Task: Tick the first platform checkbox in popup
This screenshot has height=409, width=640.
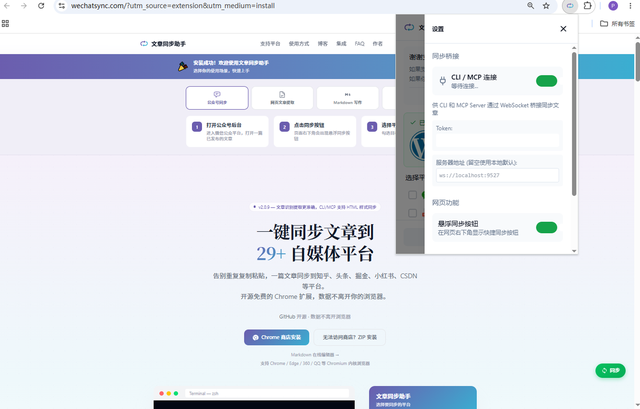Action: pos(413,195)
